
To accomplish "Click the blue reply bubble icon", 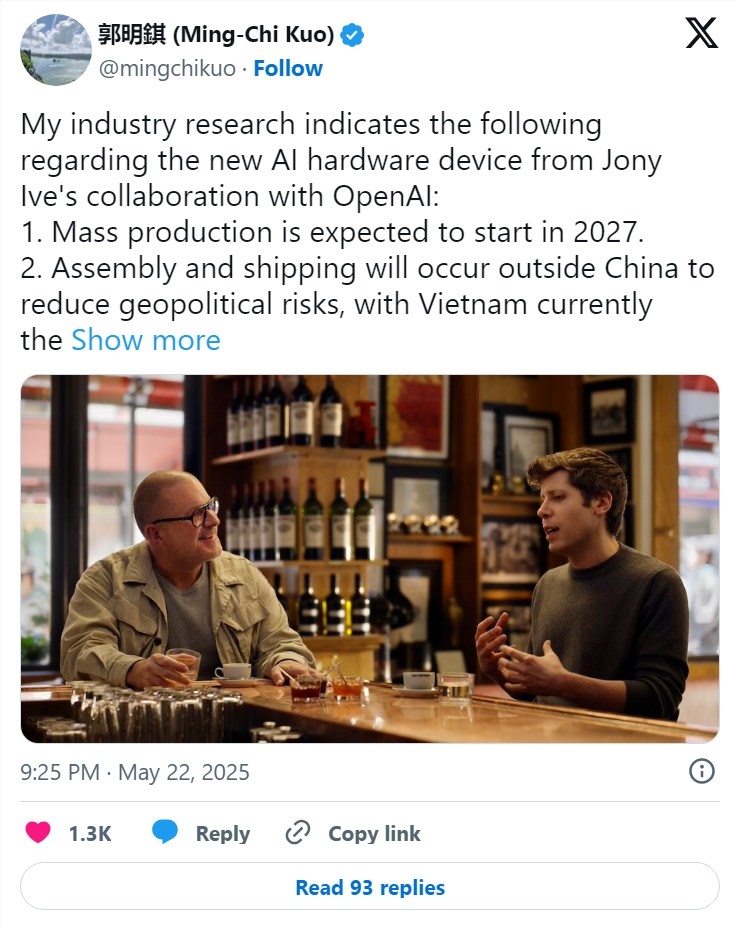I will pos(165,833).
